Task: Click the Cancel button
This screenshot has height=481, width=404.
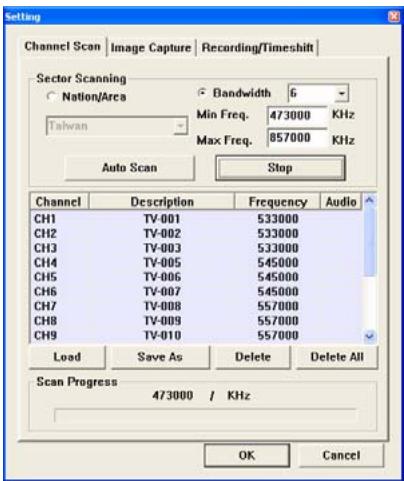Action: (x=341, y=455)
